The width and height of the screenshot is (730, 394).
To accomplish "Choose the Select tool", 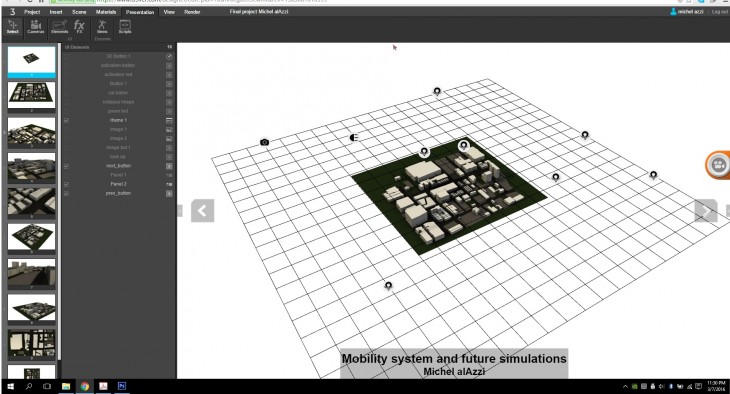I will tap(13, 27).
